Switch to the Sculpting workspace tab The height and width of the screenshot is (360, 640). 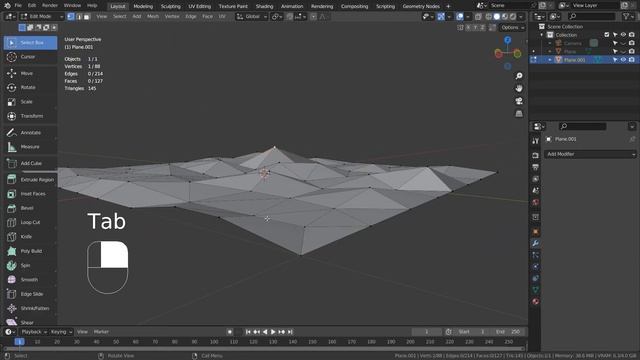click(x=171, y=6)
